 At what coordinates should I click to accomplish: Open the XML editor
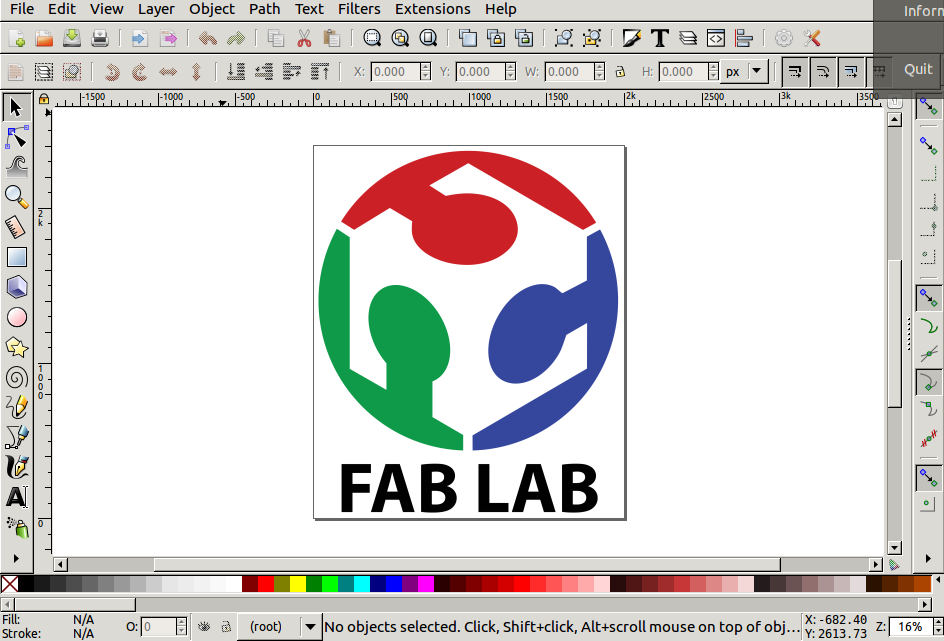(716, 39)
